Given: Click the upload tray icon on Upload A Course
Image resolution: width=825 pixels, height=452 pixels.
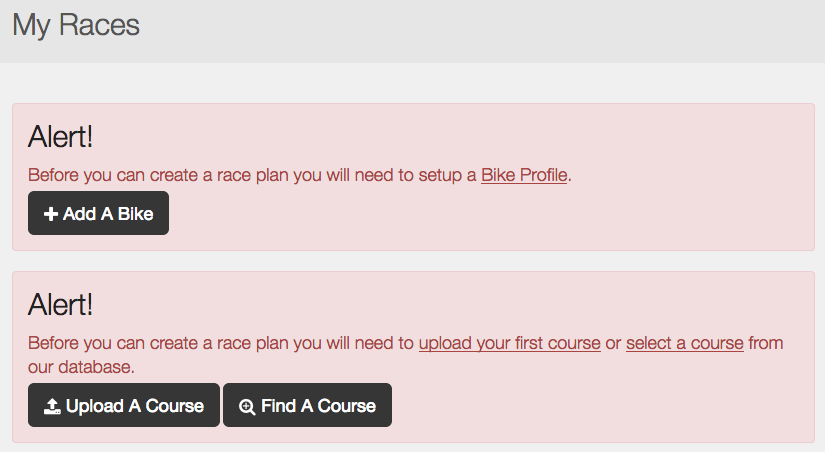Looking at the screenshot, I should coord(52,406).
